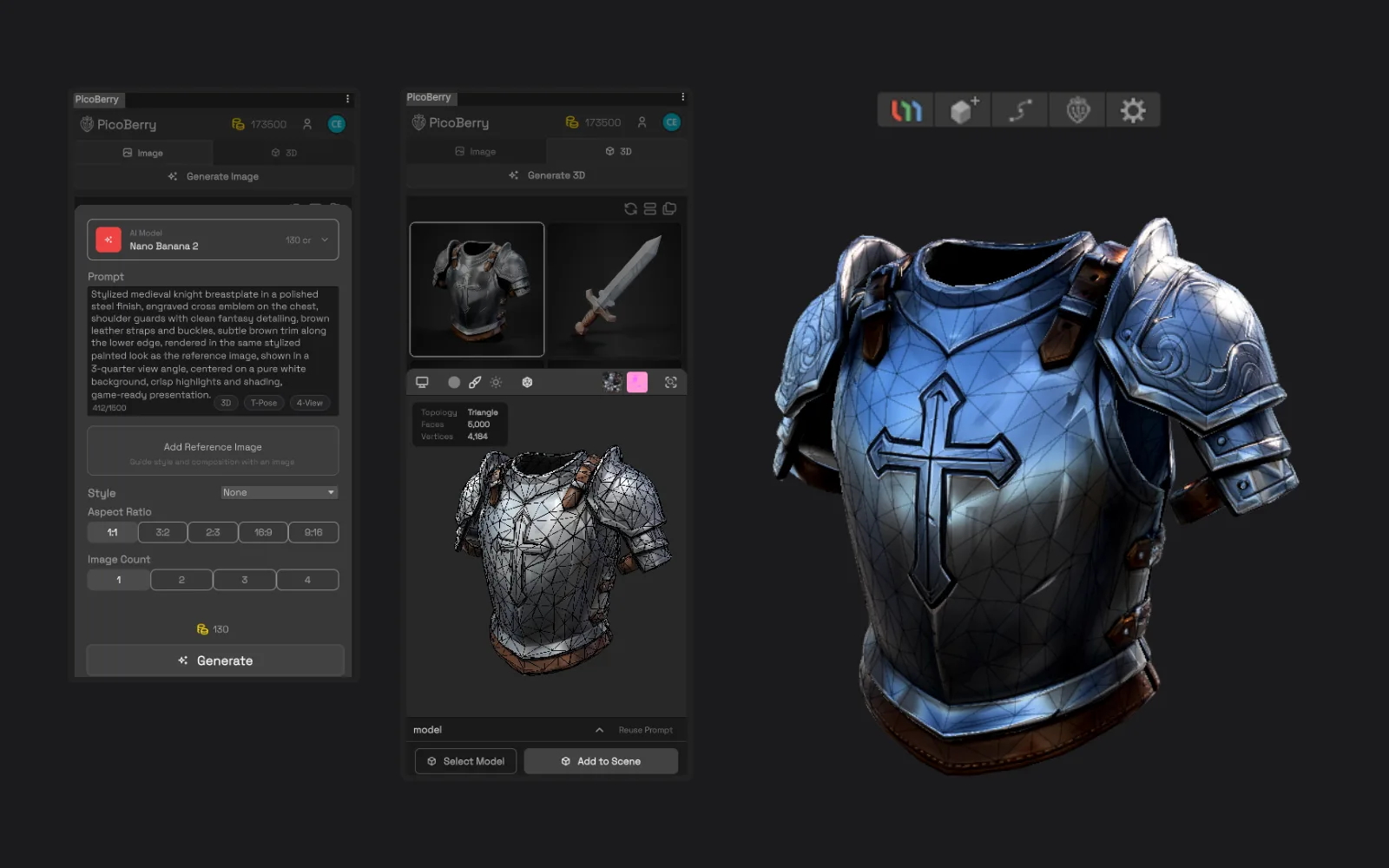1389x868 pixels.
Task: Open the PicoBerry berry icon in the floating toolbar
Action: 1077,110
